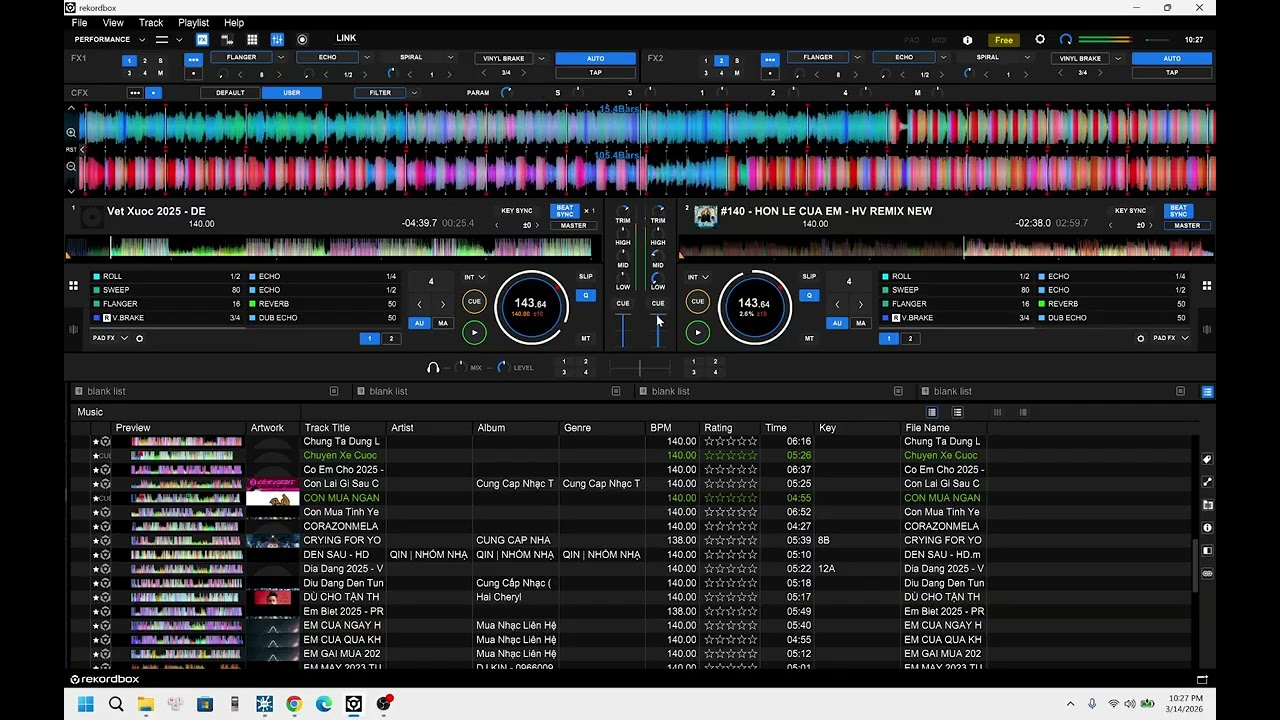Open CFX FILTER dropdown
Viewport: 1280px width, 720px height.
[414, 93]
